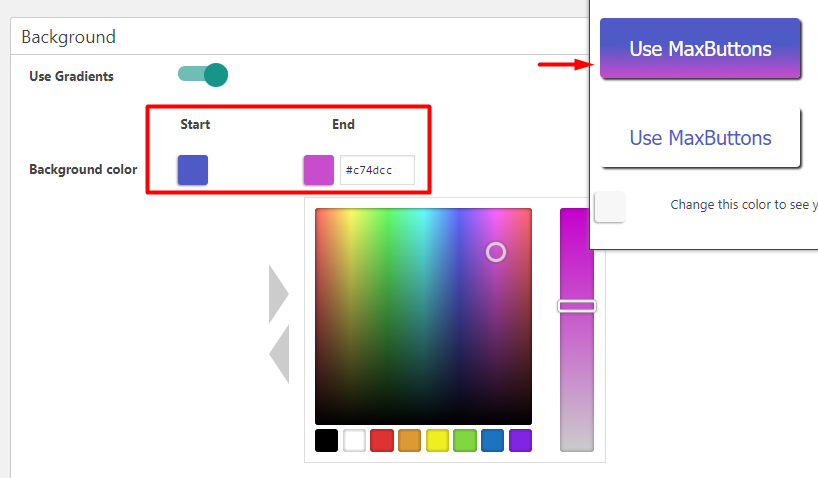
Task: Select the red preset color swatch
Action: pos(382,440)
